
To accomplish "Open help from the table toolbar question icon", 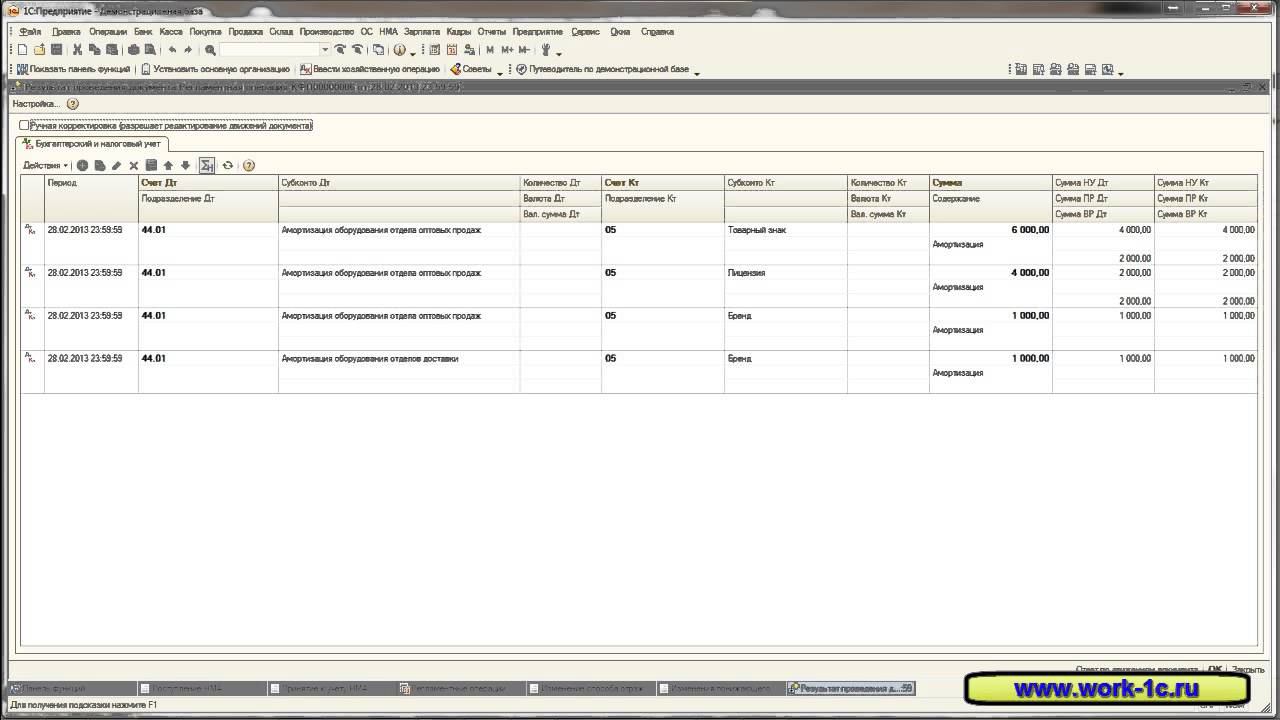I will coord(249,166).
